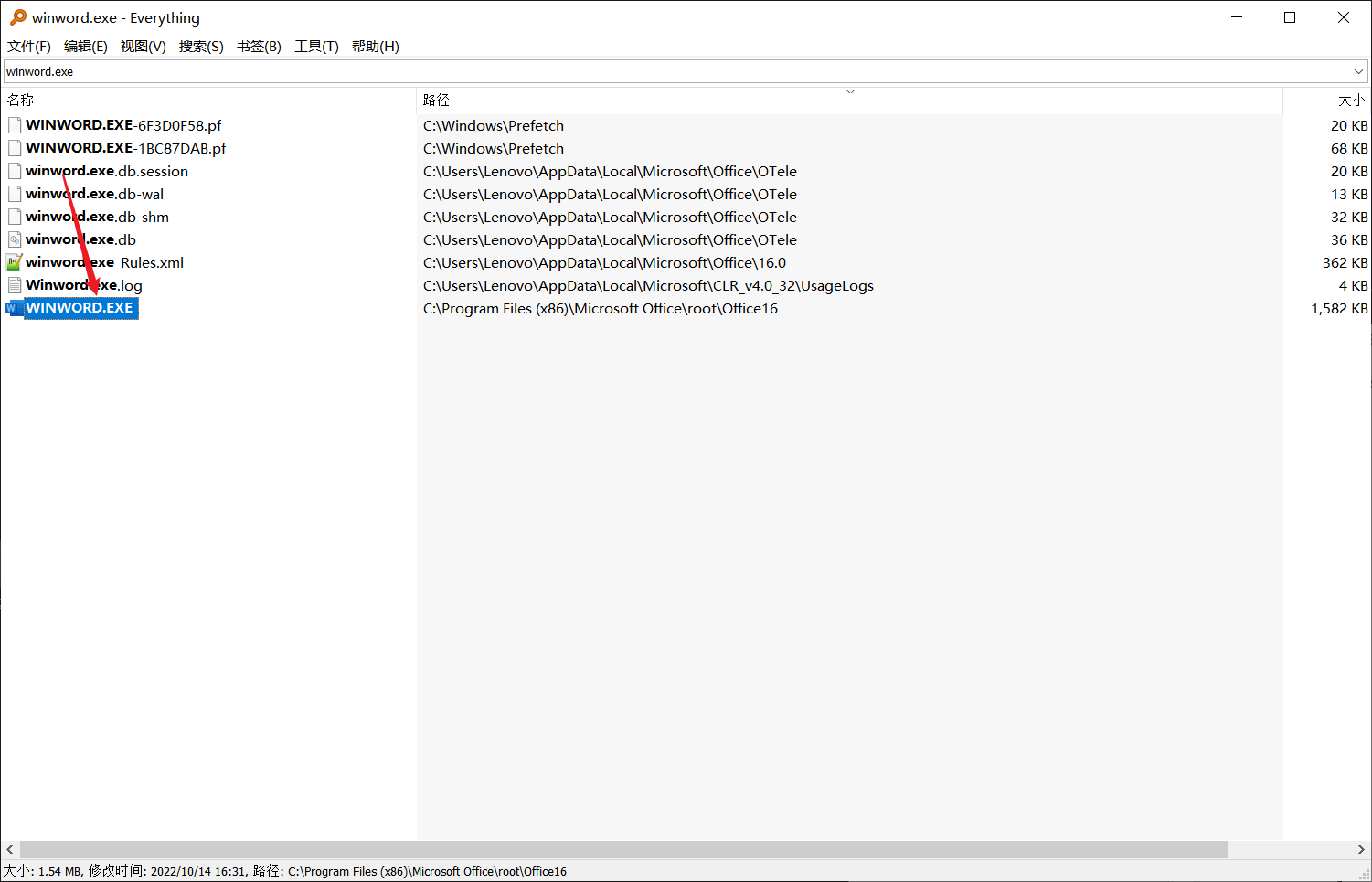Click file icon of WINWORD.EXE-1BC87DAB.pf
The width and height of the screenshot is (1372, 882).
pos(15,148)
